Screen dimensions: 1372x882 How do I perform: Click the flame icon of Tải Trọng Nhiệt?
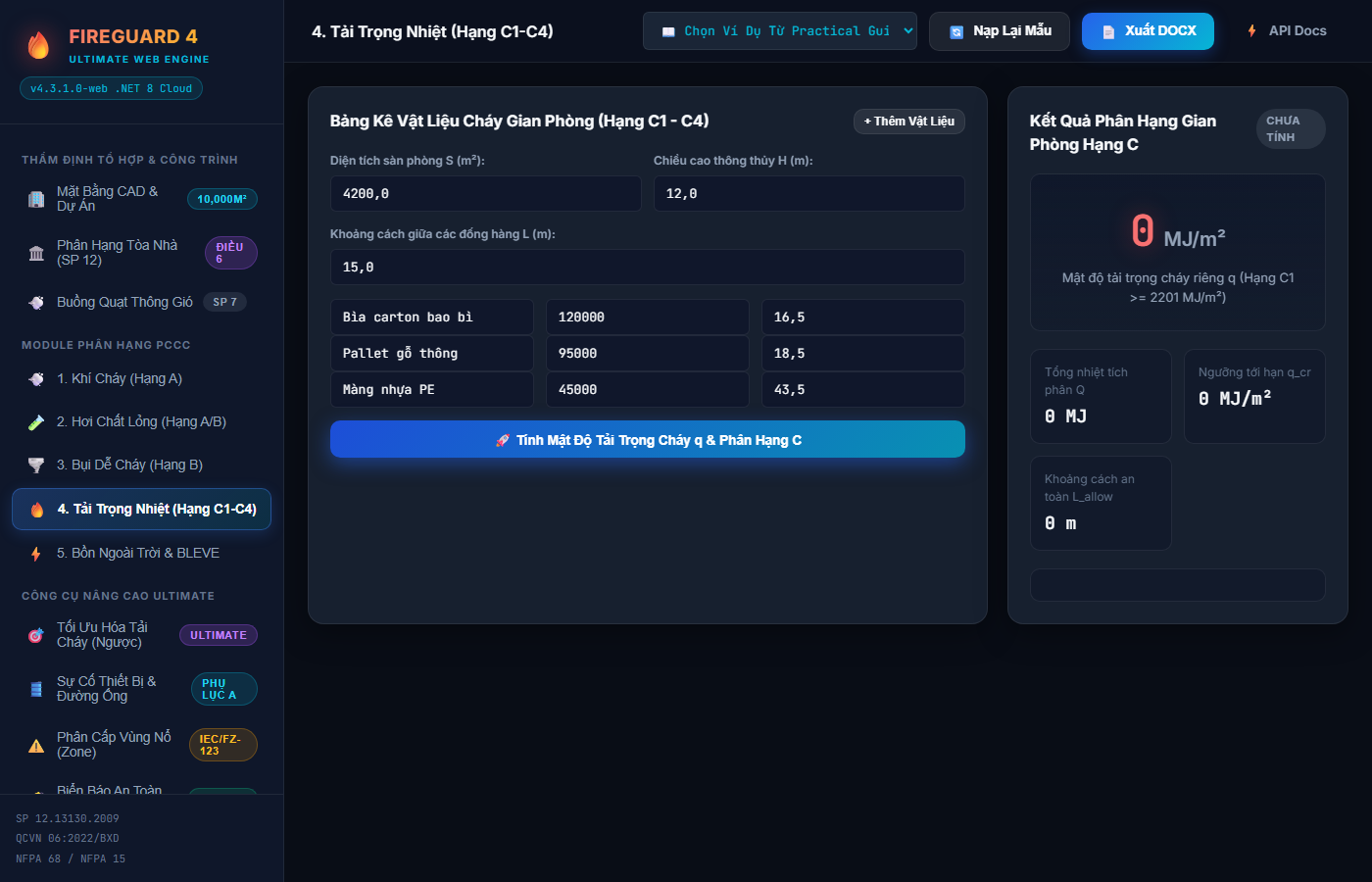pos(37,510)
